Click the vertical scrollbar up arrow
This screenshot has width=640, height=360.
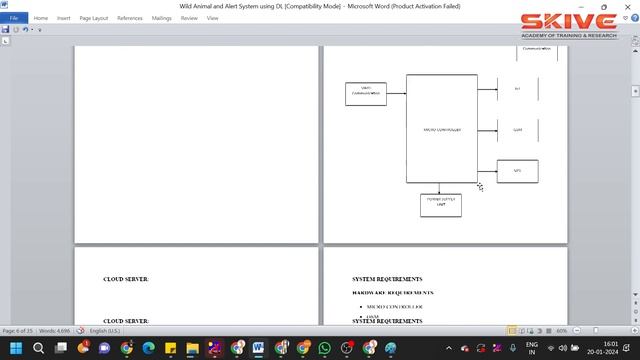click(635, 51)
